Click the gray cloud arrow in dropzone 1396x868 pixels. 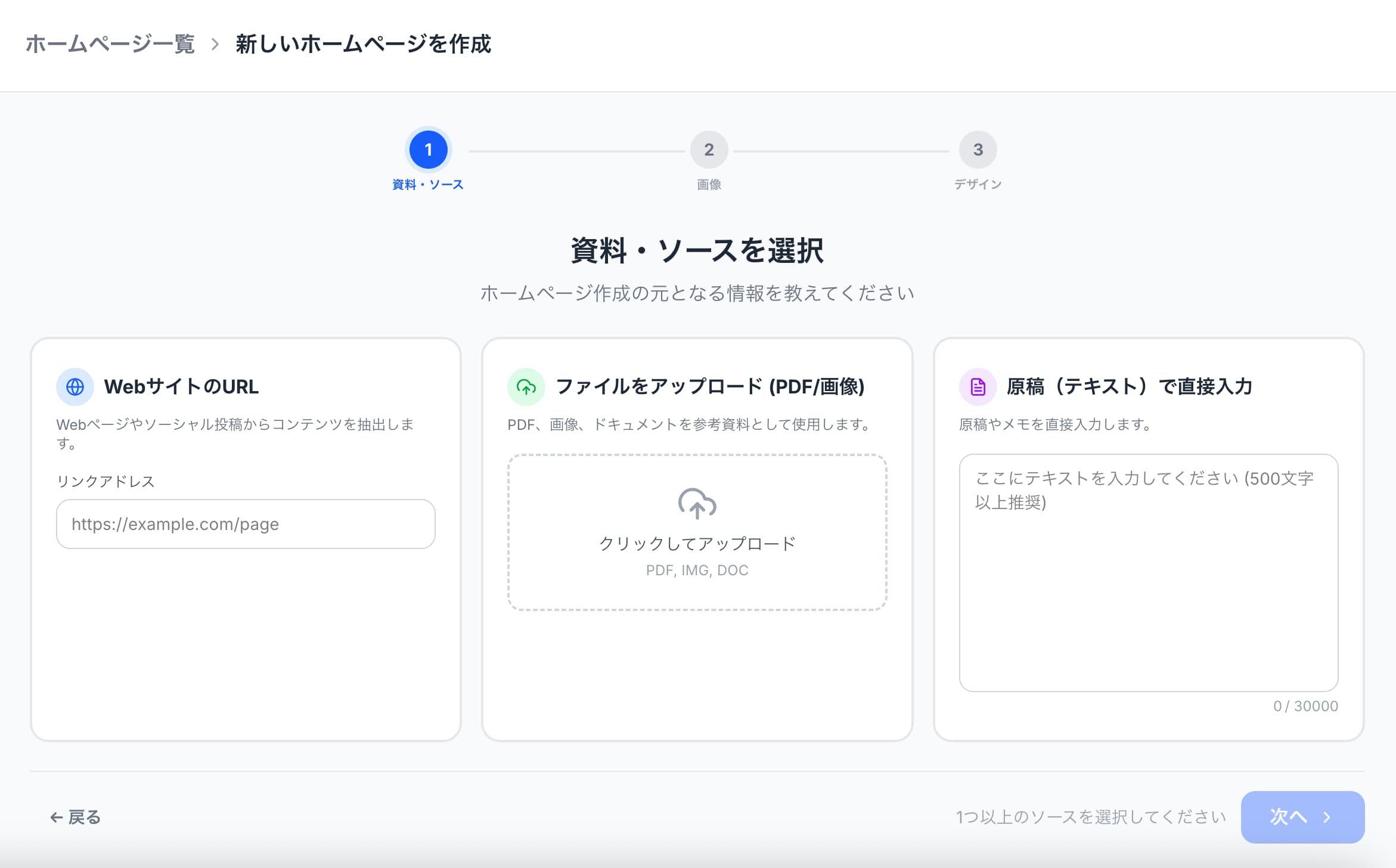(x=697, y=504)
